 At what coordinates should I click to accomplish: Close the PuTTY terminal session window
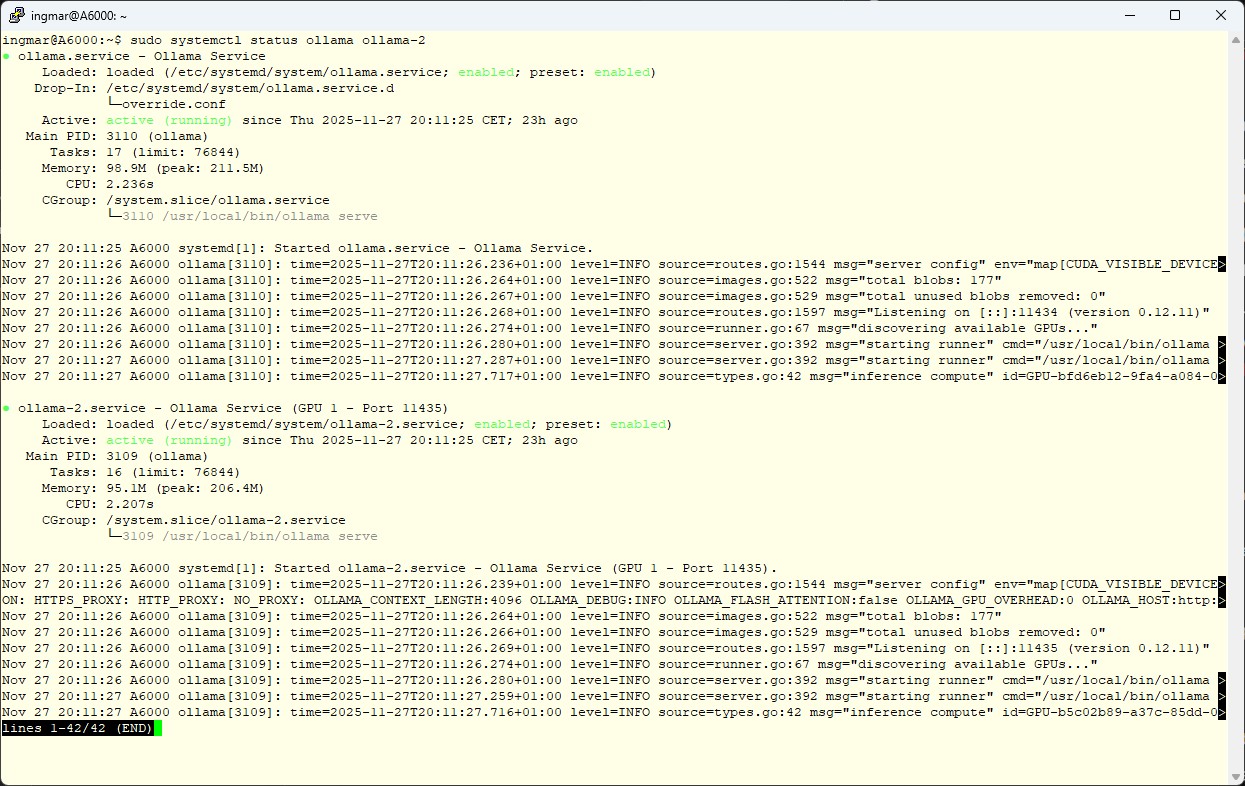(1221, 15)
